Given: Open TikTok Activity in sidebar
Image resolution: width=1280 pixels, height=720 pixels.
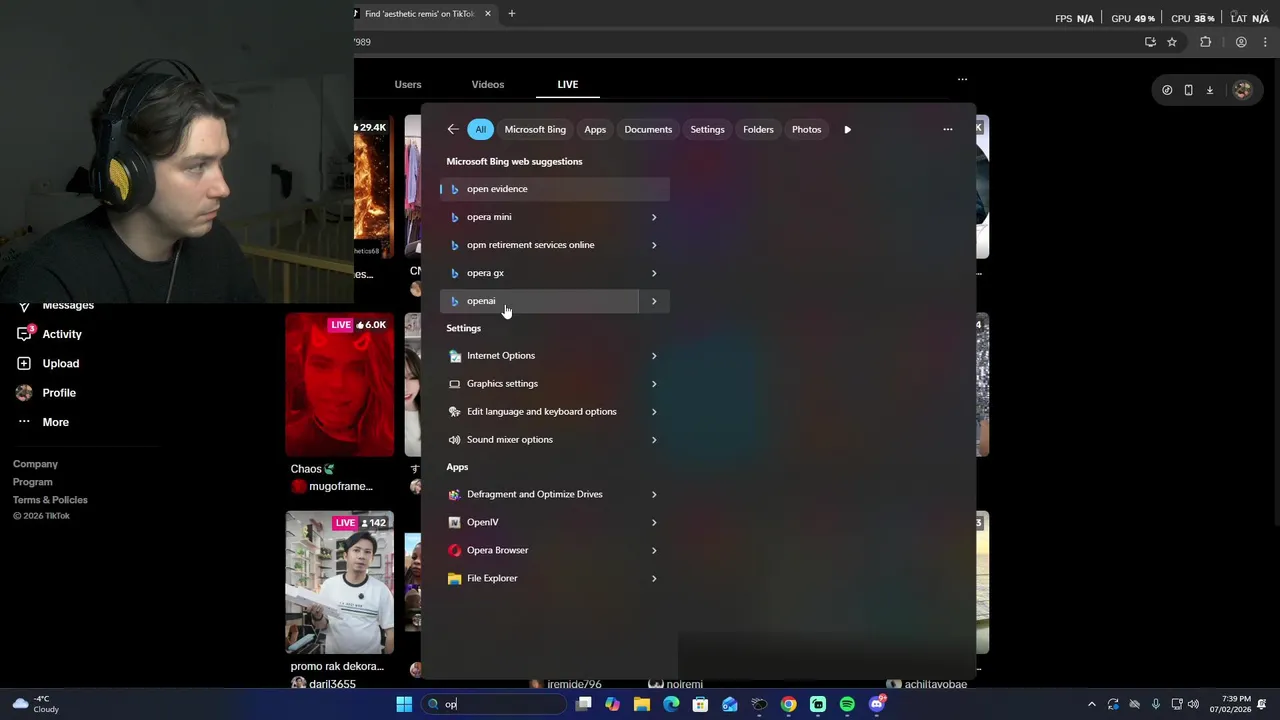Looking at the screenshot, I should [x=49, y=334].
